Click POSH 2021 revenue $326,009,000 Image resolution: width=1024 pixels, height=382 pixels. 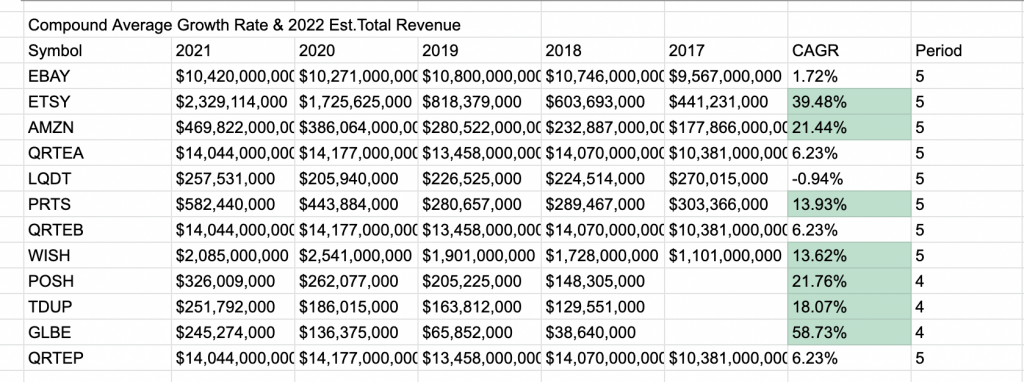coord(233,281)
